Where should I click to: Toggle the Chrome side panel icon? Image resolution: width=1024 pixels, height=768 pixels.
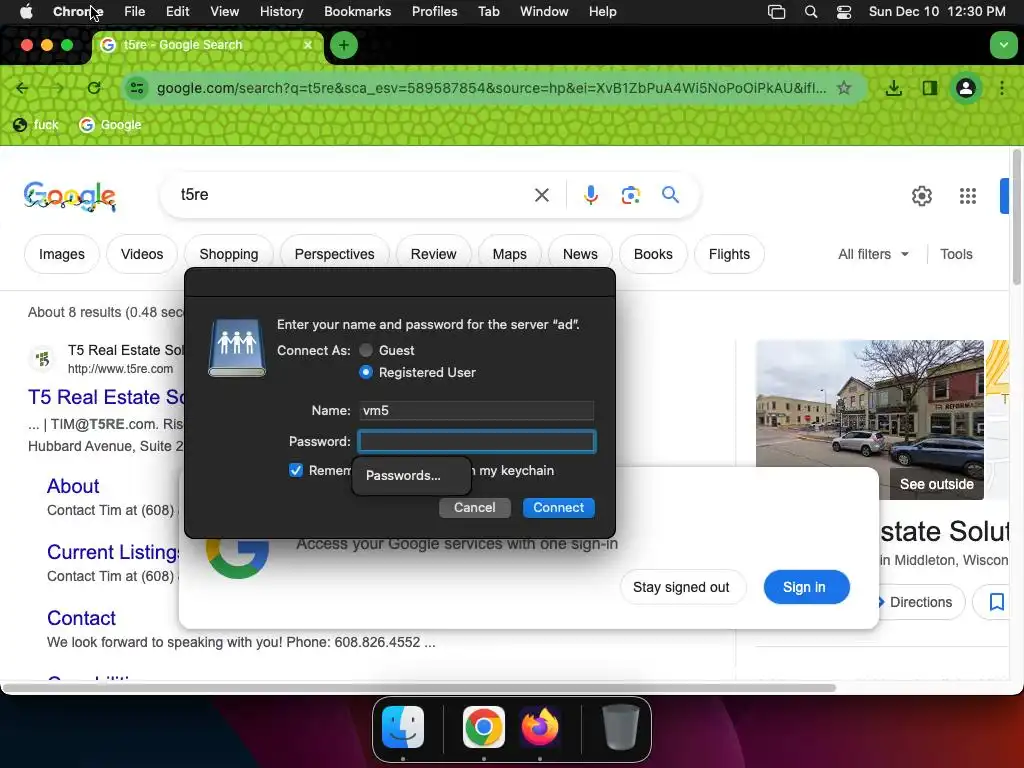click(x=930, y=88)
